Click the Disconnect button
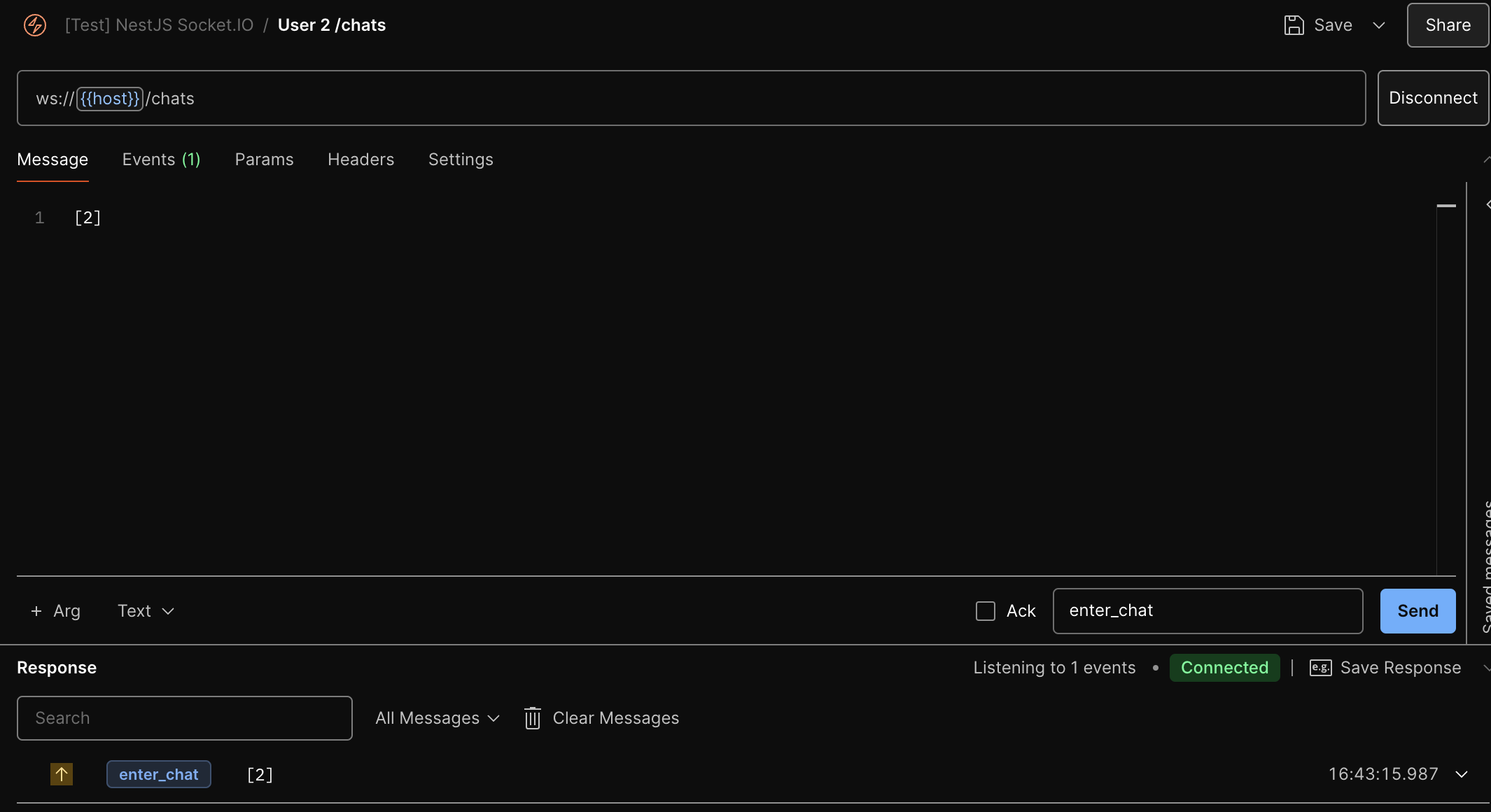Image resolution: width=1491 pixels, height=812 pixels. (x=1433, y=98)
